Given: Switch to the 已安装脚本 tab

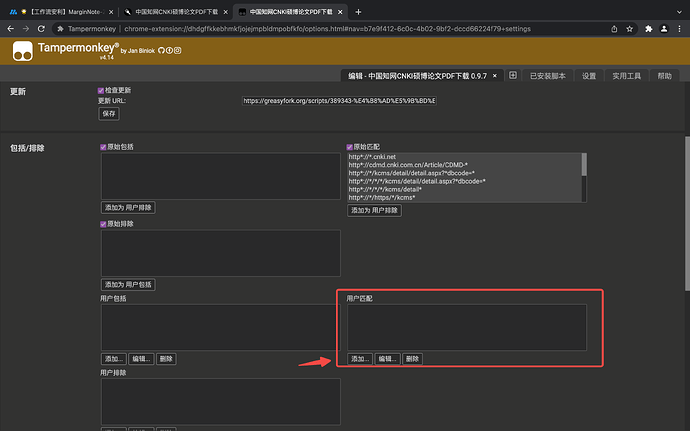Looking at the screenshot, I should pyautogui.click(x=547, y=76).
